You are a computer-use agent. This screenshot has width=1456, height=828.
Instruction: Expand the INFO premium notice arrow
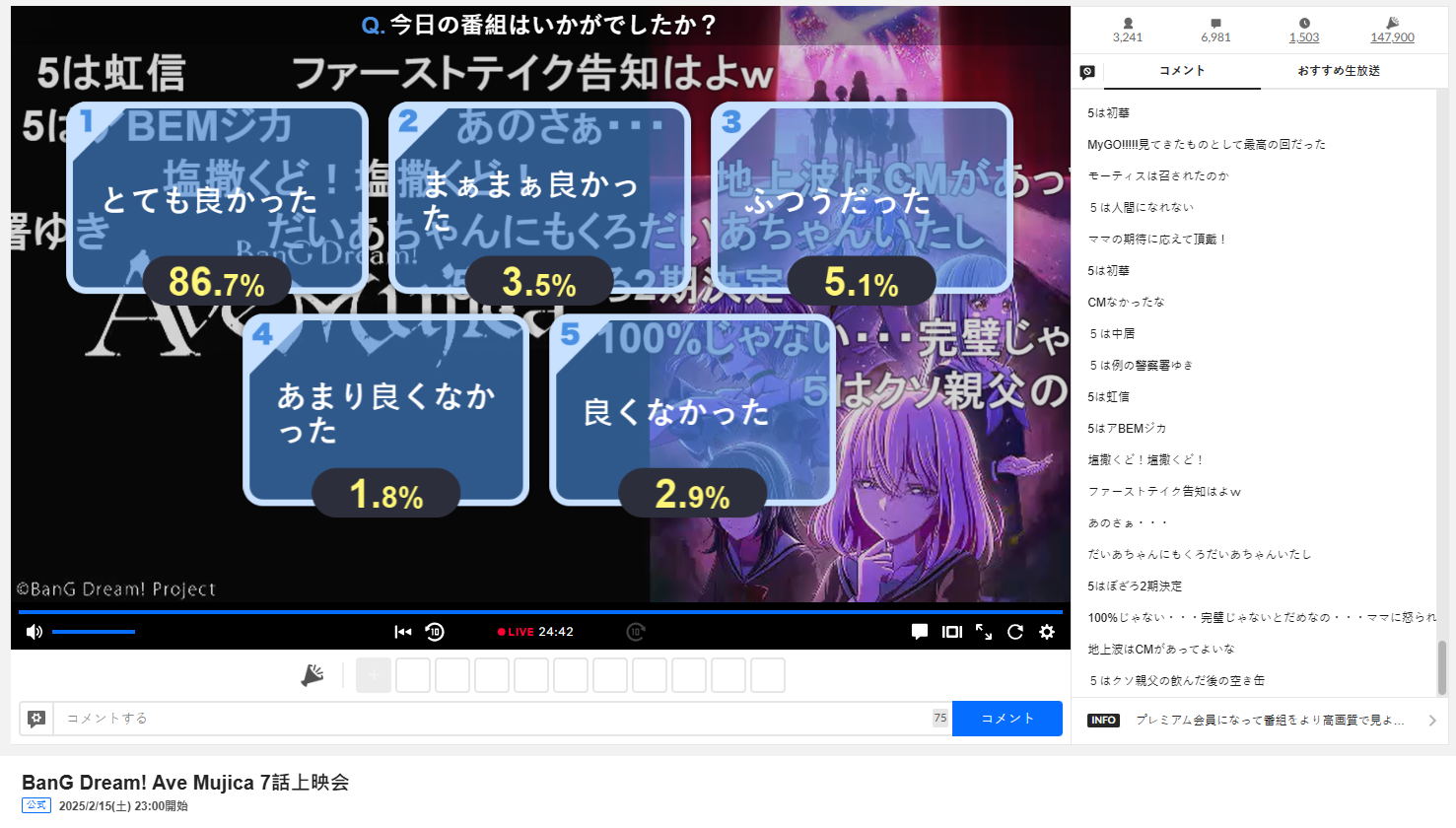coord(1432,721)
